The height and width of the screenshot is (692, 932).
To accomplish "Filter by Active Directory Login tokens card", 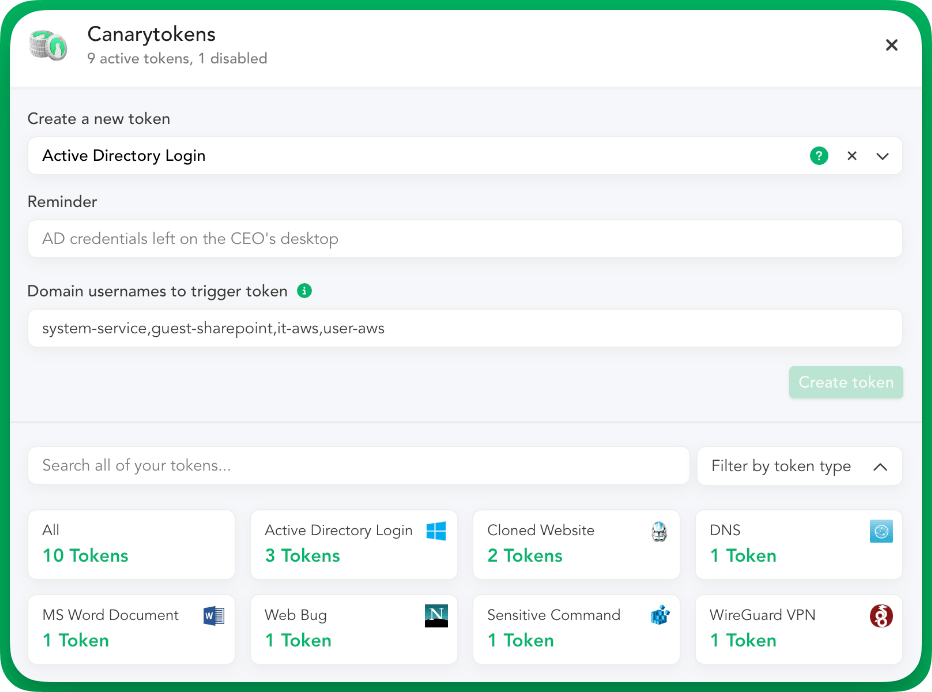I will pos(354,545).
